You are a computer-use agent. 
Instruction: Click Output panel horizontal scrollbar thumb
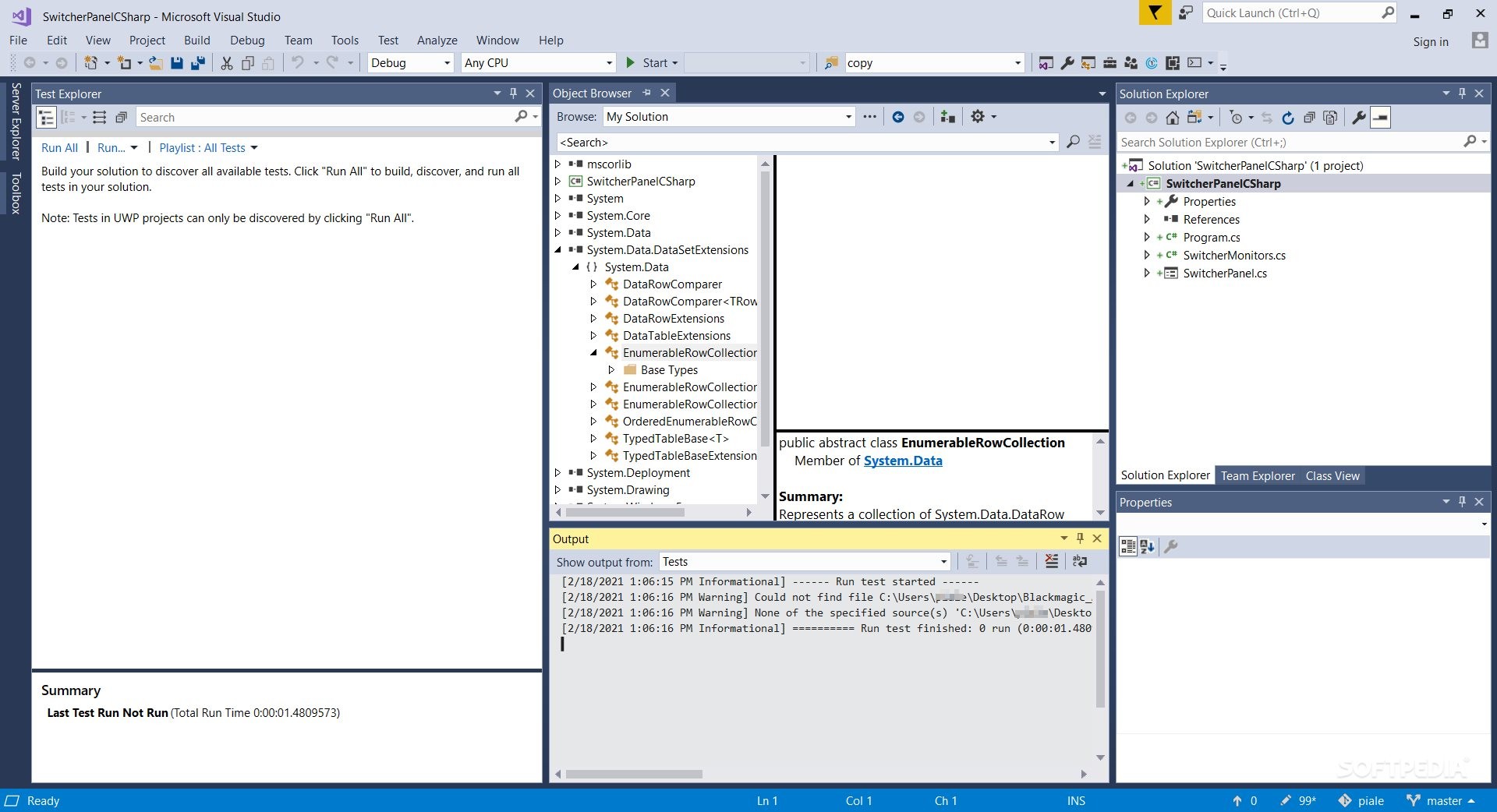(634, 774)
